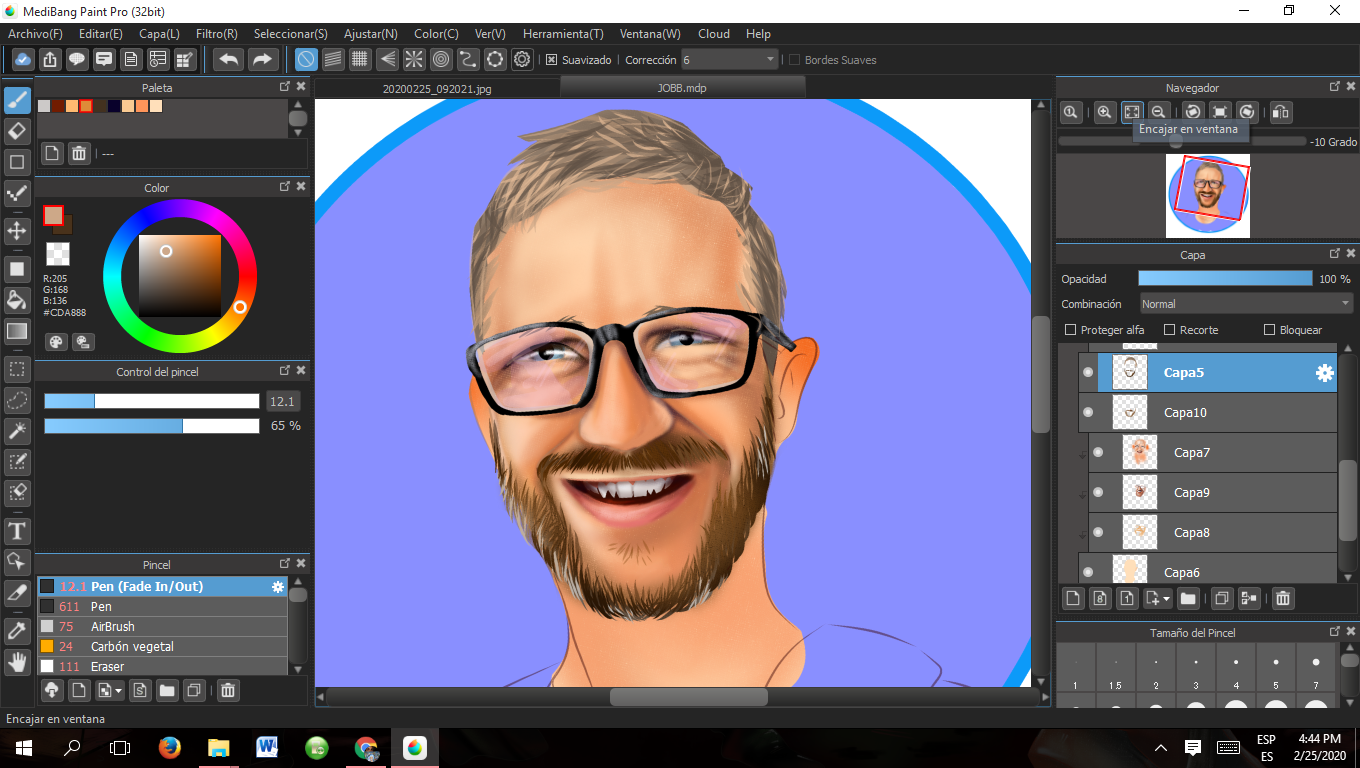Add a layer folder in Capa panel
The image size is (1360, 768).
[x=1188, y=598]
